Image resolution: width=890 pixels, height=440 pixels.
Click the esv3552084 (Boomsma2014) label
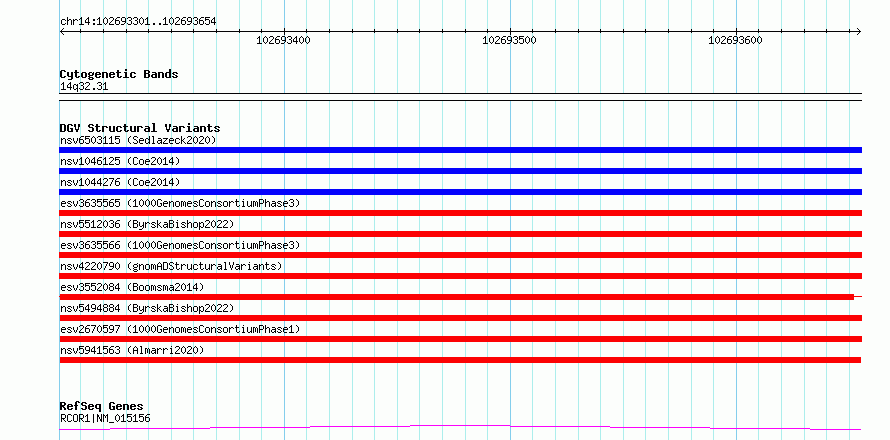pos(132,287)
